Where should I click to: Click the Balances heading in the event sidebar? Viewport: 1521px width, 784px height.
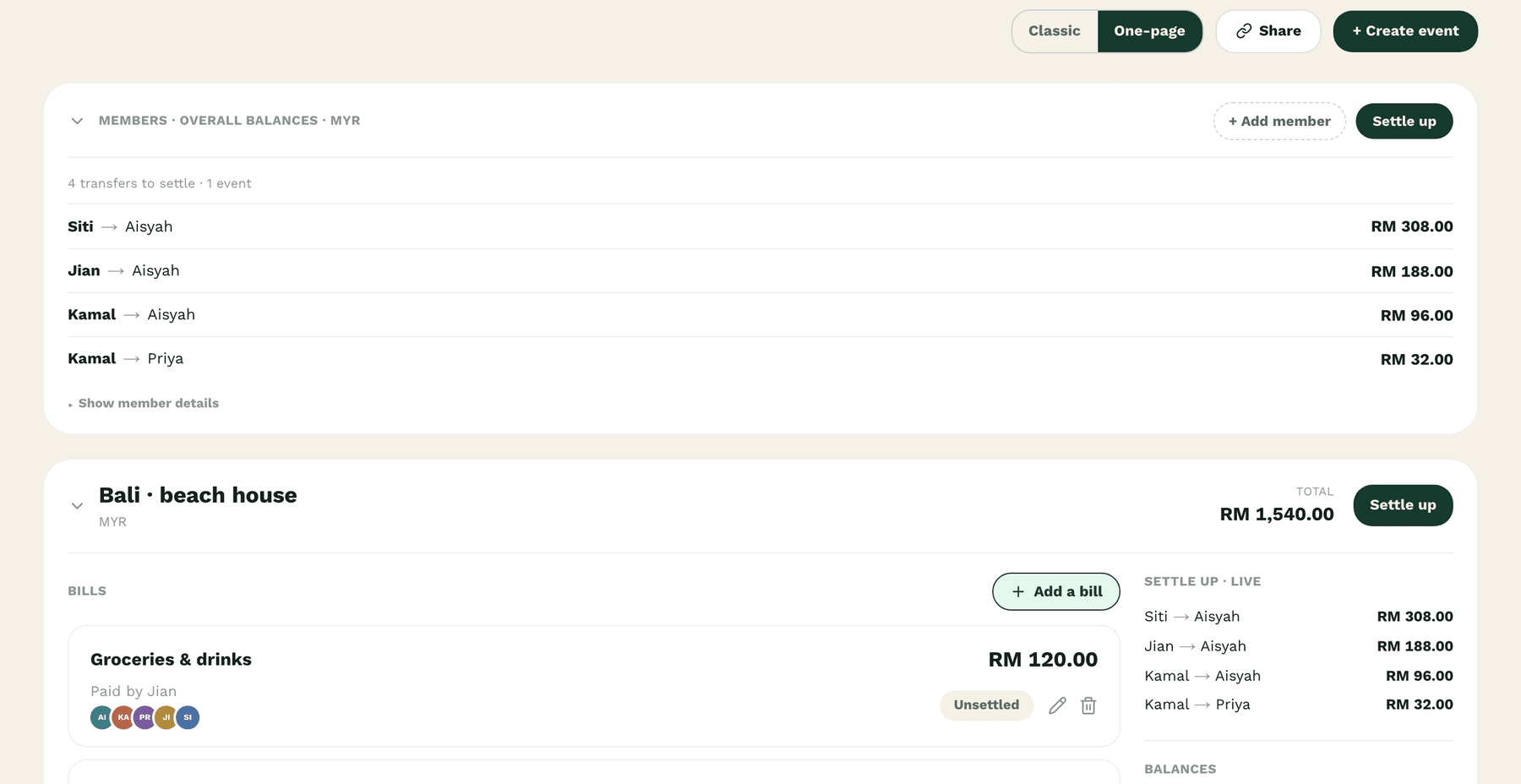coord(1180,769)
